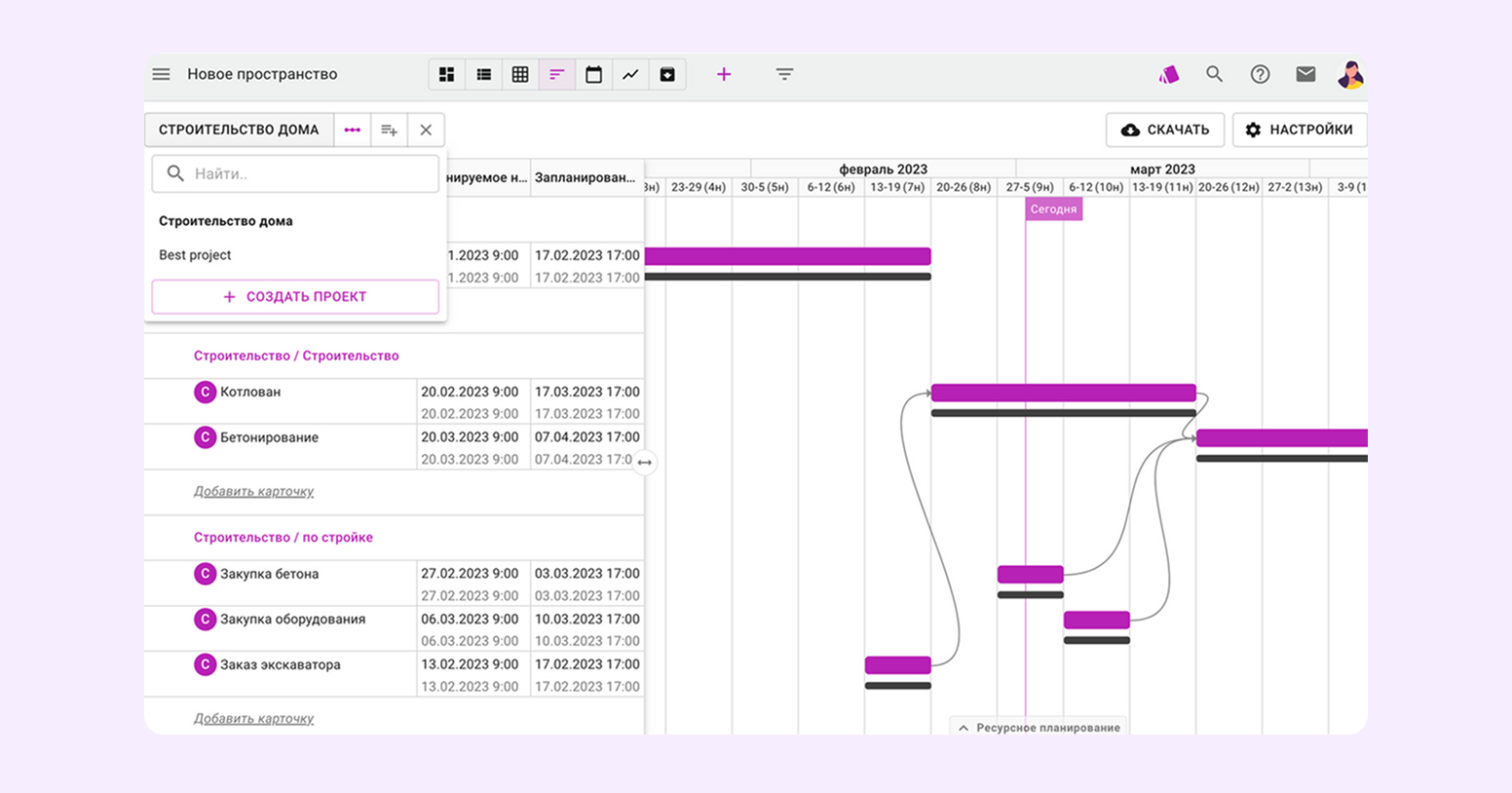
Task: Click the assignee avatar for Закупка бетона
Action: [x=205, y=574]
